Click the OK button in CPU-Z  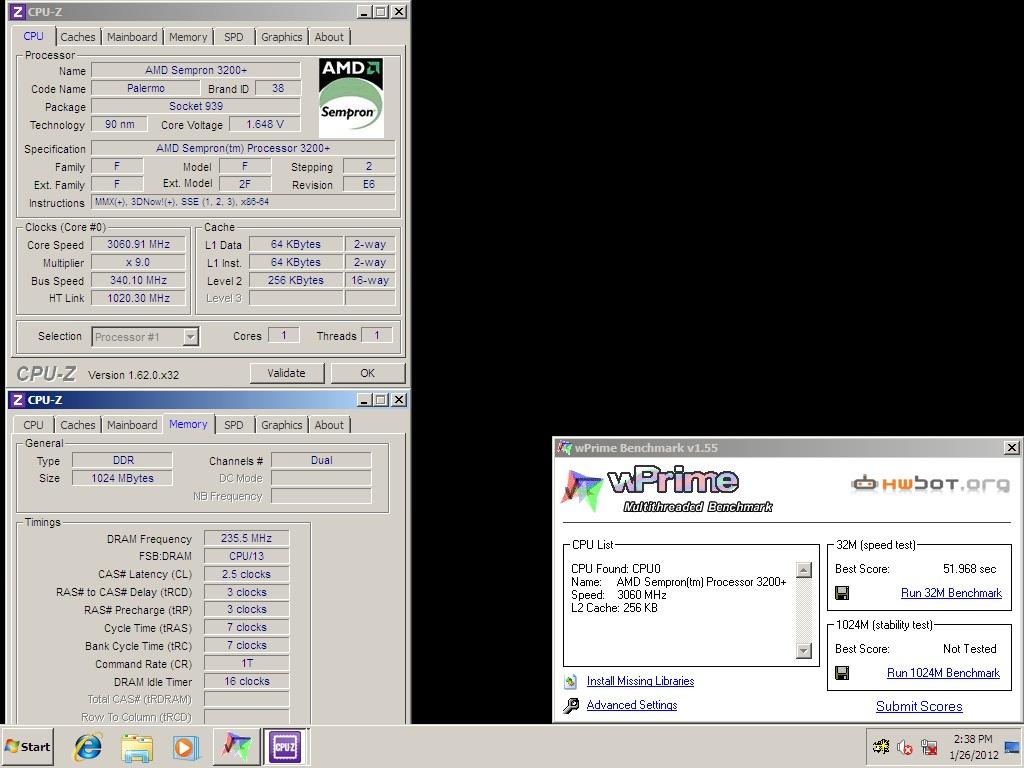pyautogui.click(x=368, y=373)
